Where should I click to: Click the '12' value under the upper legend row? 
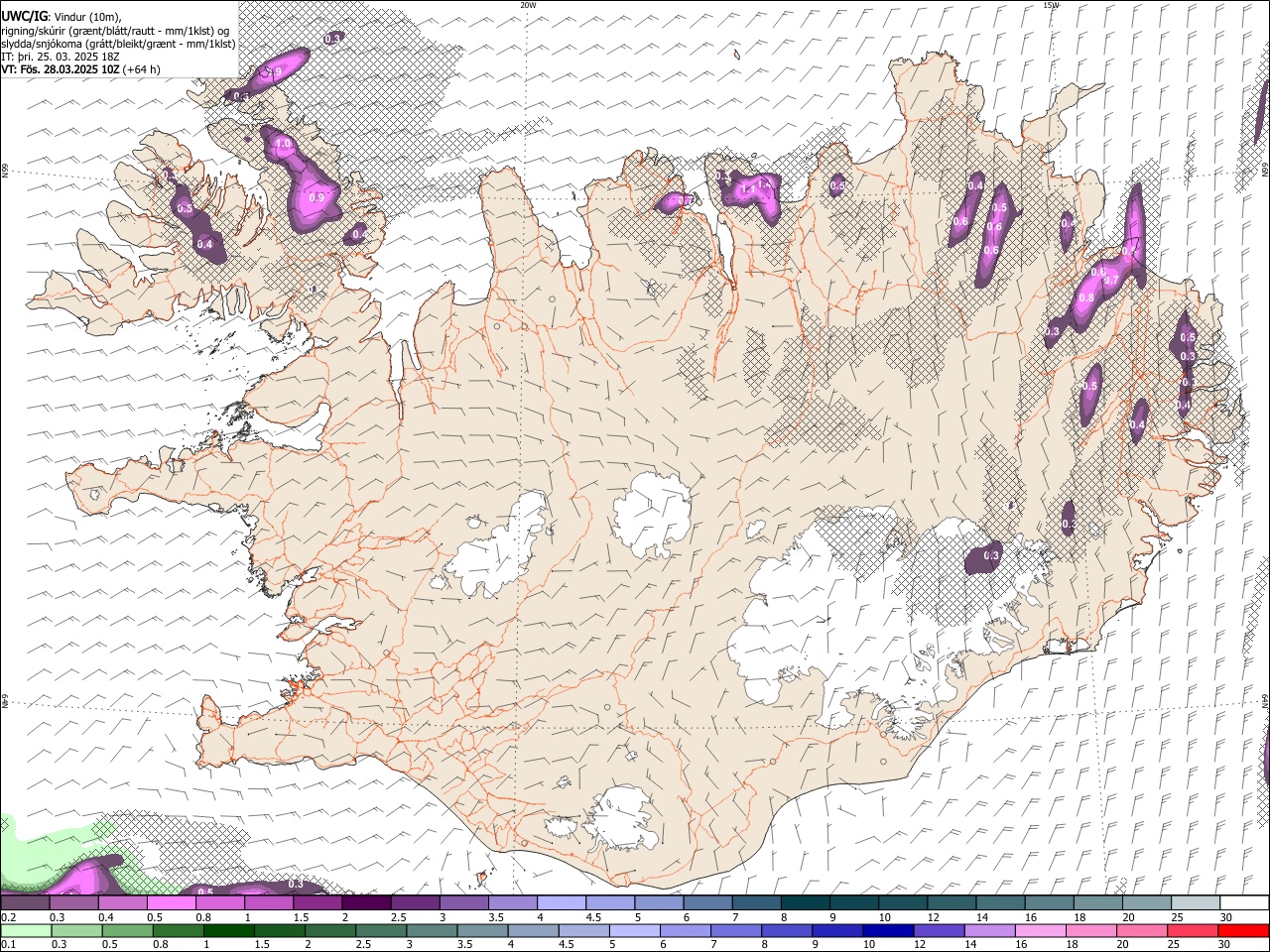(934, 917)
